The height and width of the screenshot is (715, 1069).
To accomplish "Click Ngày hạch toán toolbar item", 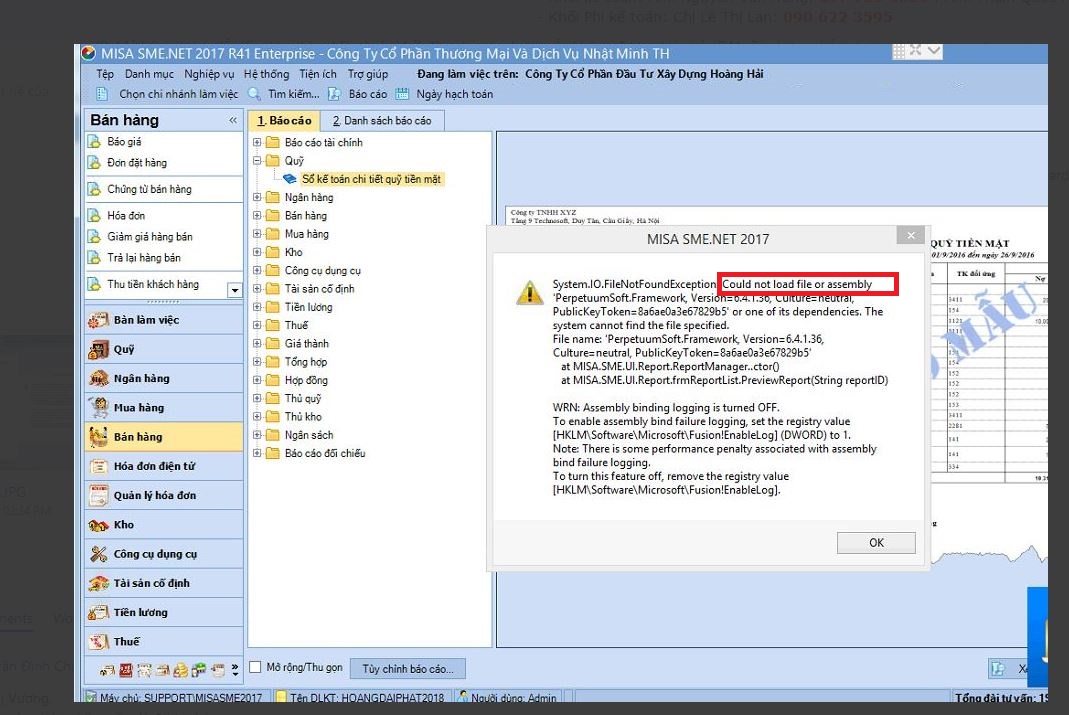I will [445, 94].
